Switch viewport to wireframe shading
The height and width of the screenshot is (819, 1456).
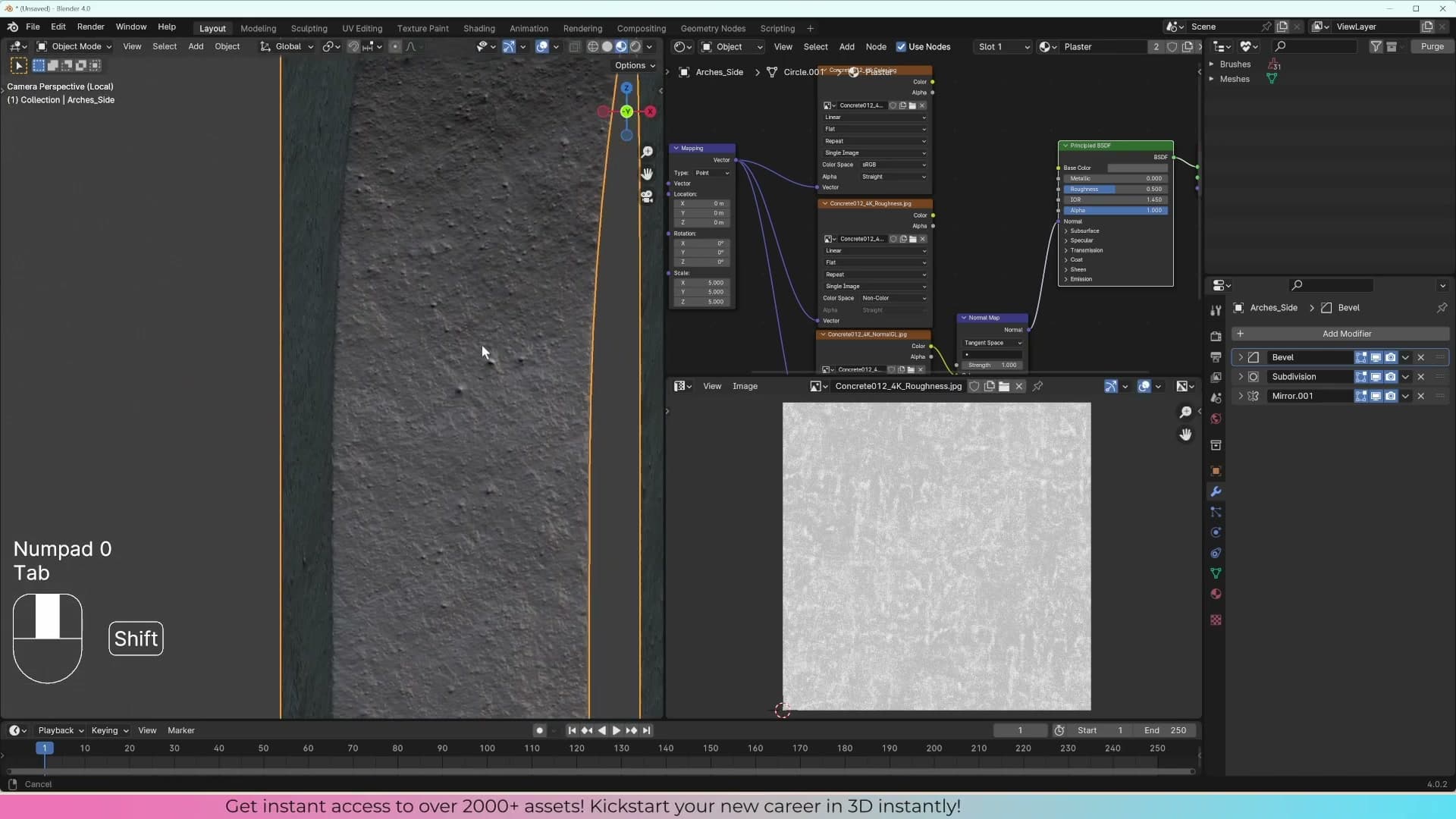pyautogui.click(x=593, y=47)
